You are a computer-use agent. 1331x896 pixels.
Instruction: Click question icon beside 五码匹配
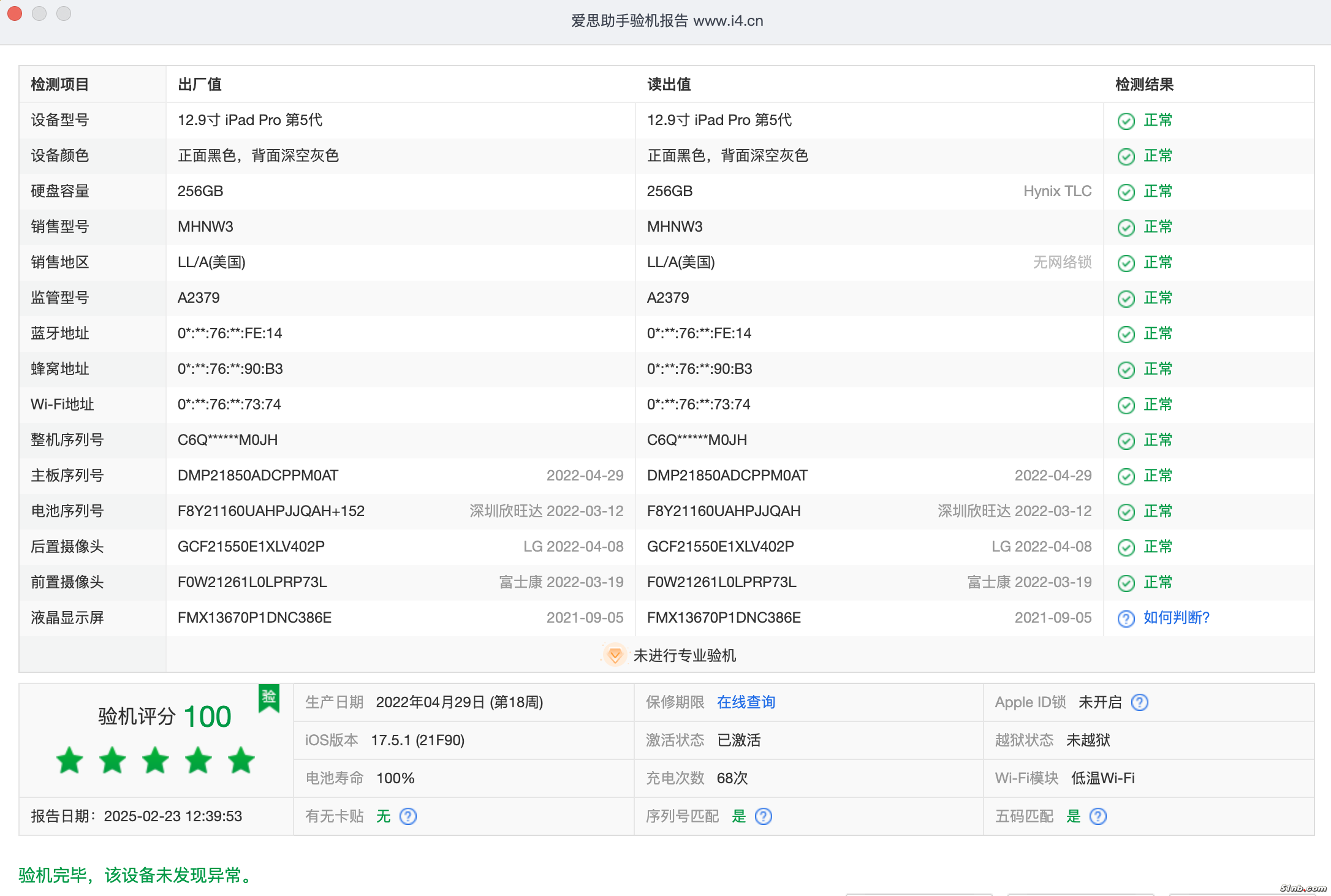[x=1098, y=816]
